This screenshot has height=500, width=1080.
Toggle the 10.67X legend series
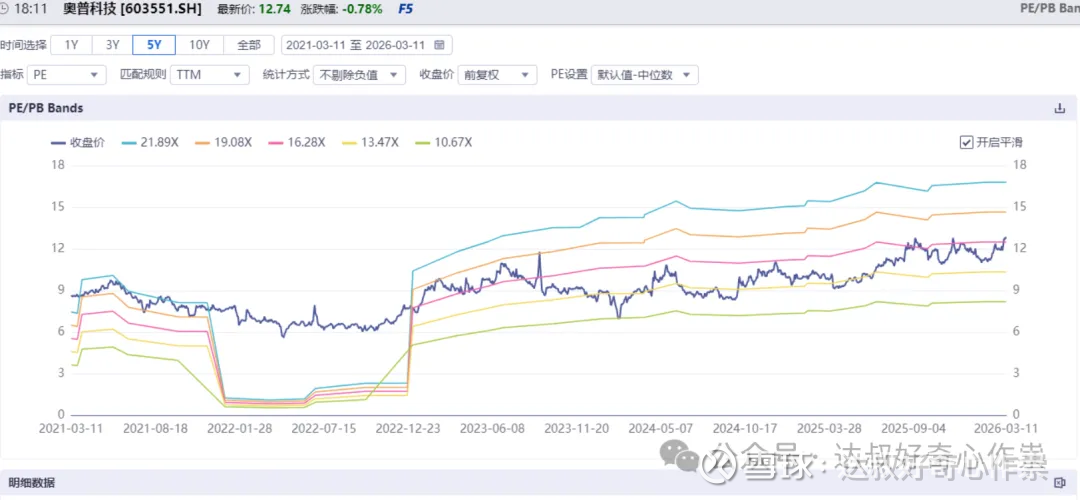pyautogui.click(x=444, y=143)
